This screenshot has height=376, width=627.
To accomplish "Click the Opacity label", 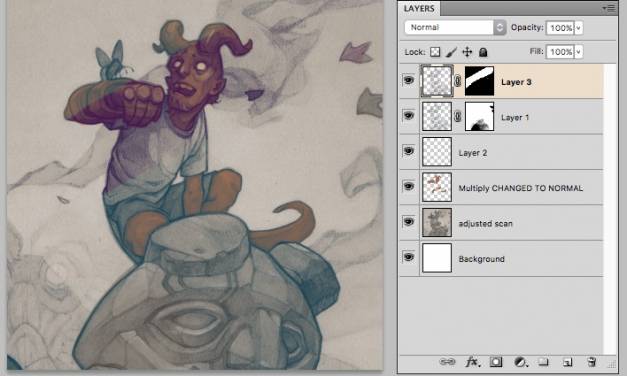I will [x=527, y=28].
